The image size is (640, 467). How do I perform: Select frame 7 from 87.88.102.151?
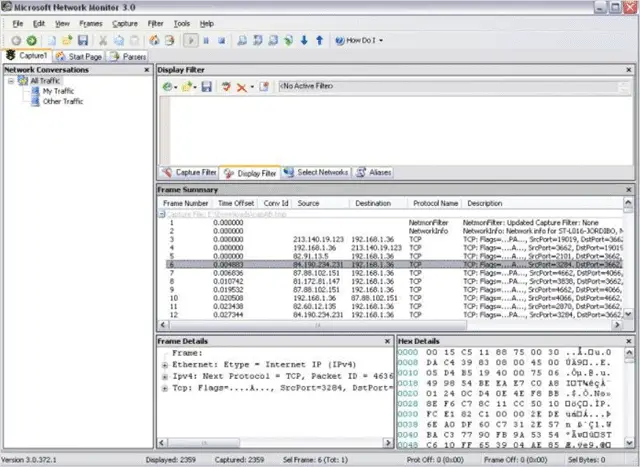[394, 273]
